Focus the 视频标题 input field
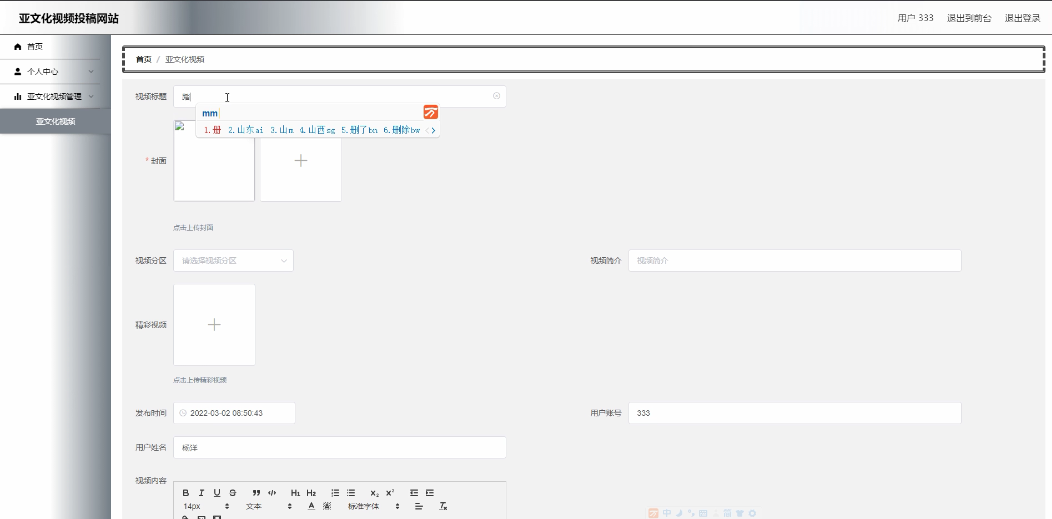The image size is (1052, 519). pyautogui.click(x=339, y=96)
